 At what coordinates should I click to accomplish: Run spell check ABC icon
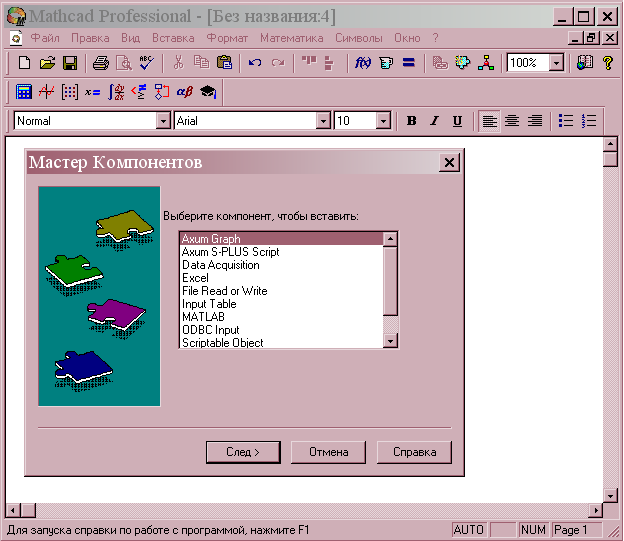click(x=146, y=63)
